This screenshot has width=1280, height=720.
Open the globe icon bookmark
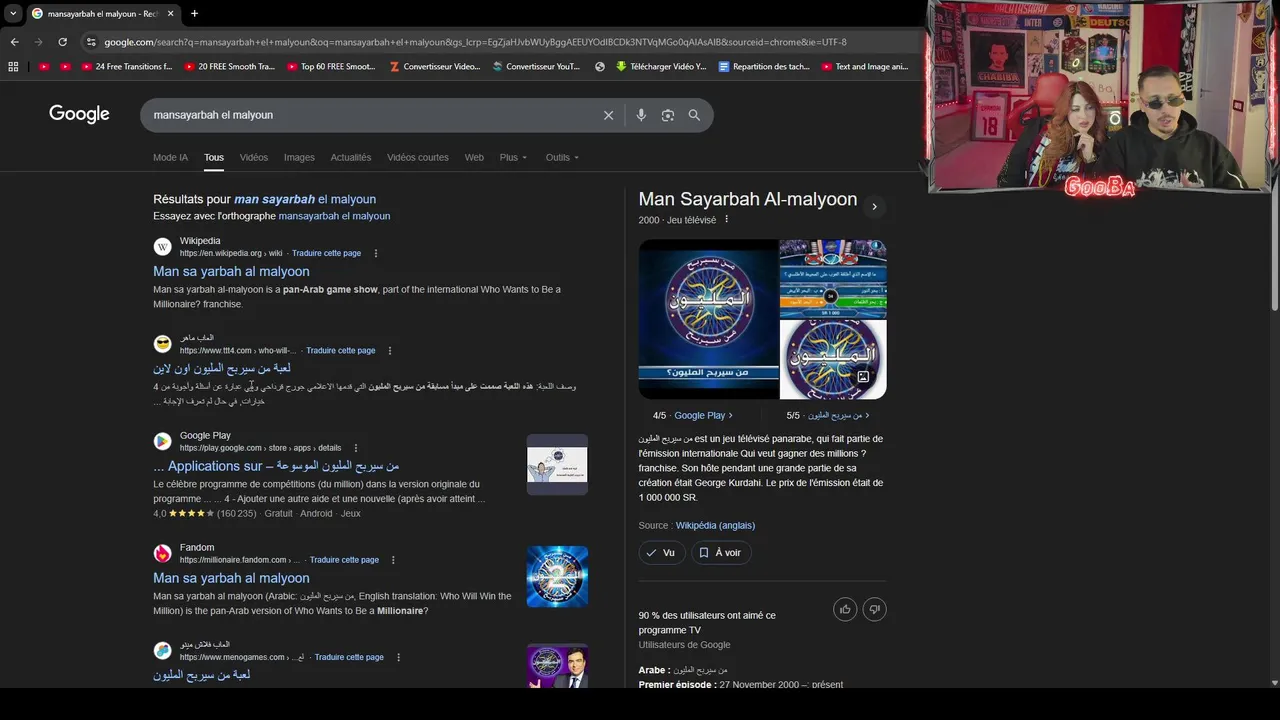tap(600, 67)
